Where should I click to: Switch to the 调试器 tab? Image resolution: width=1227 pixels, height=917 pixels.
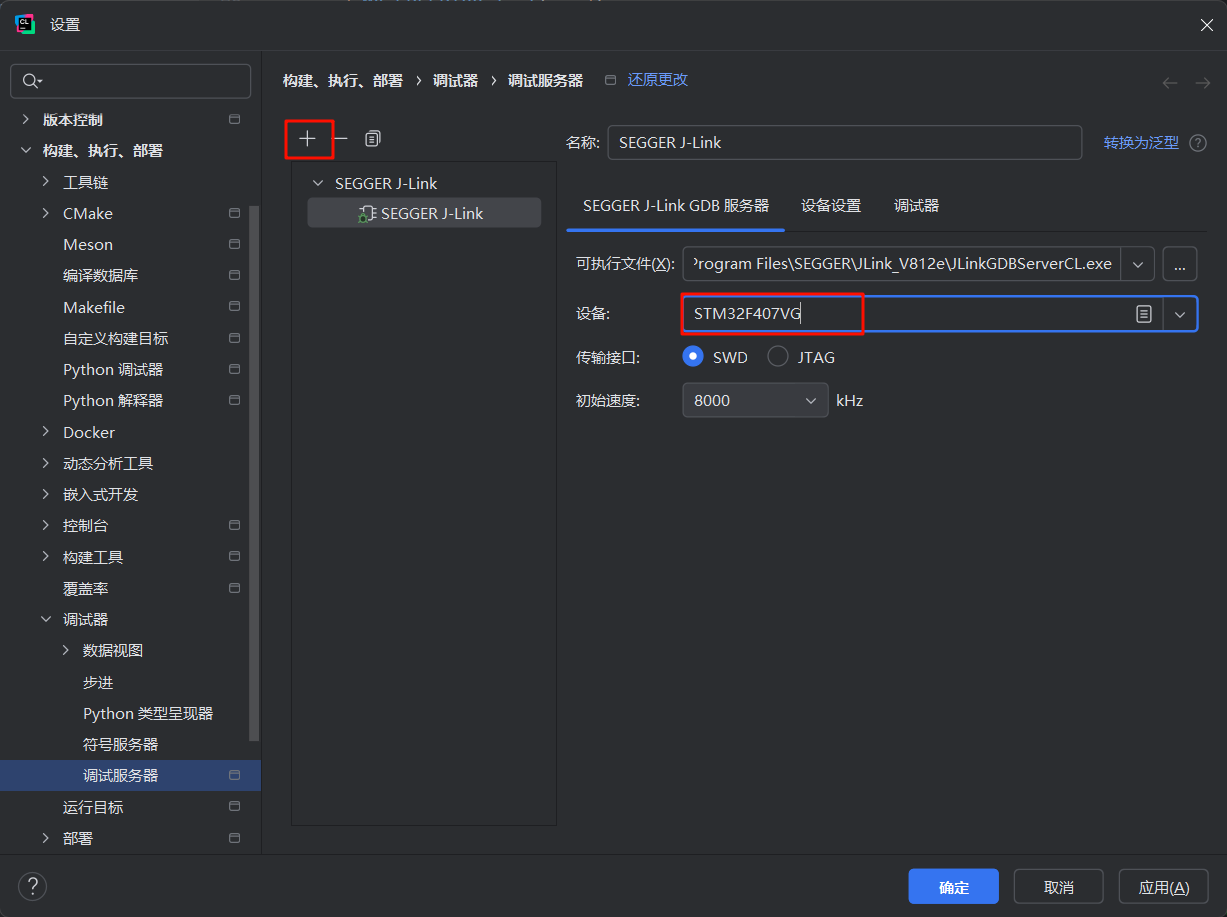pyautogui.click(x=916, y=205)
